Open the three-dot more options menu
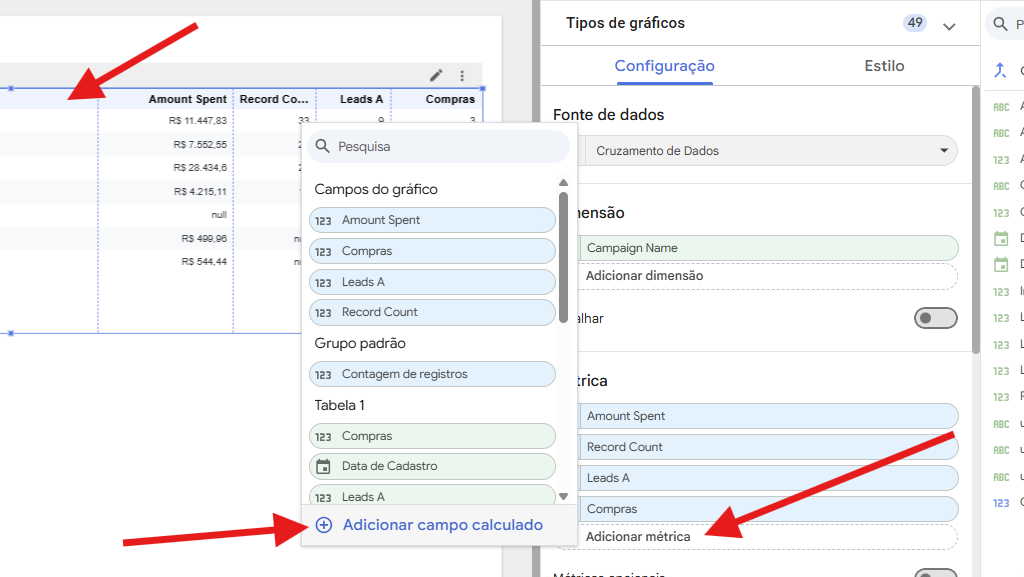The height and width of the screenshot is (577, 1024). [462, 76]
